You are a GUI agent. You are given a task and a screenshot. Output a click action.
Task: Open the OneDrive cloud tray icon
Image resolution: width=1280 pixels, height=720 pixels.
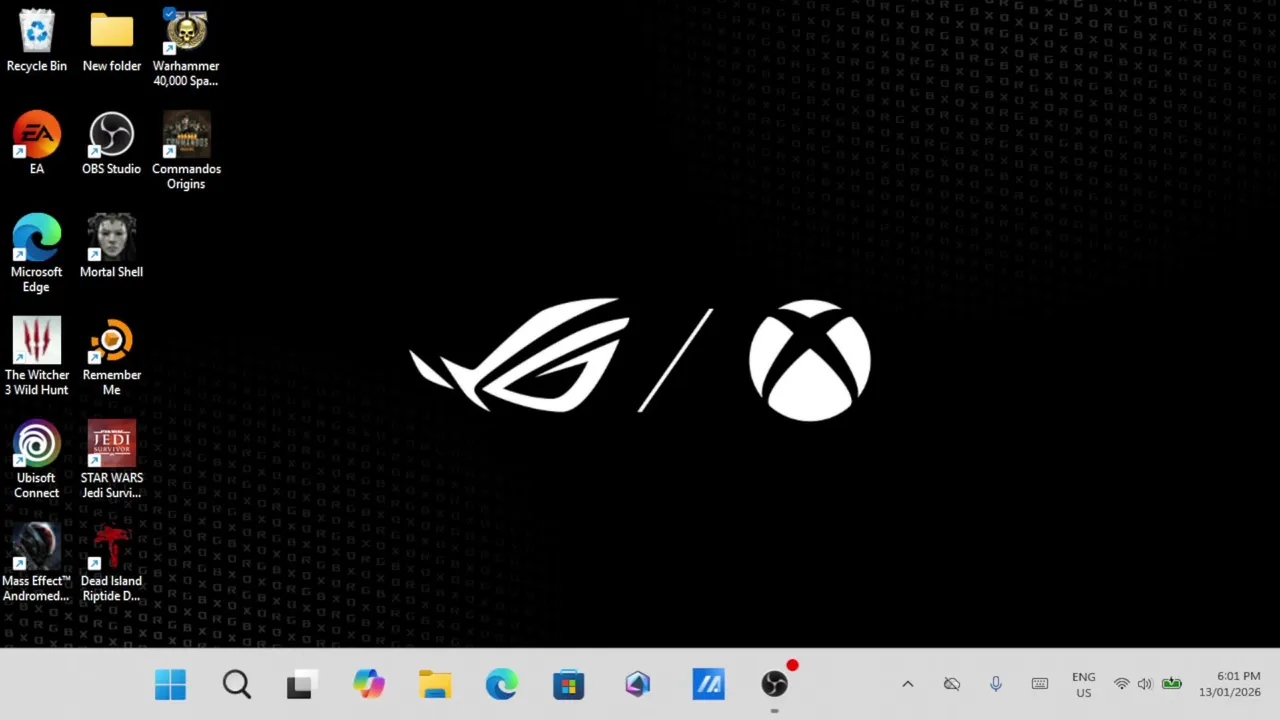(x=952, y=684)
